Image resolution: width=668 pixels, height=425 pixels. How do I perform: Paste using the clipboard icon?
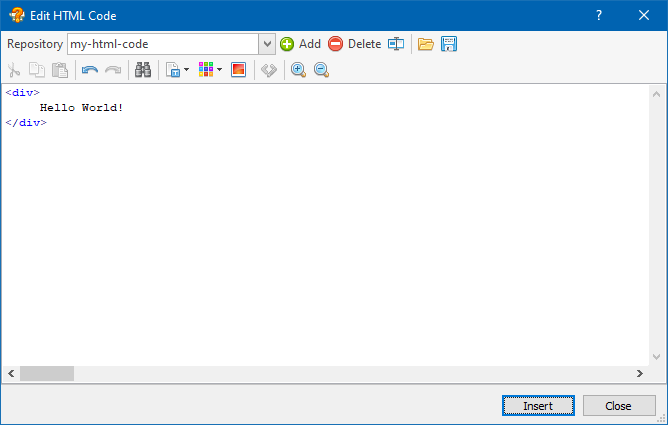coord(60,70)
